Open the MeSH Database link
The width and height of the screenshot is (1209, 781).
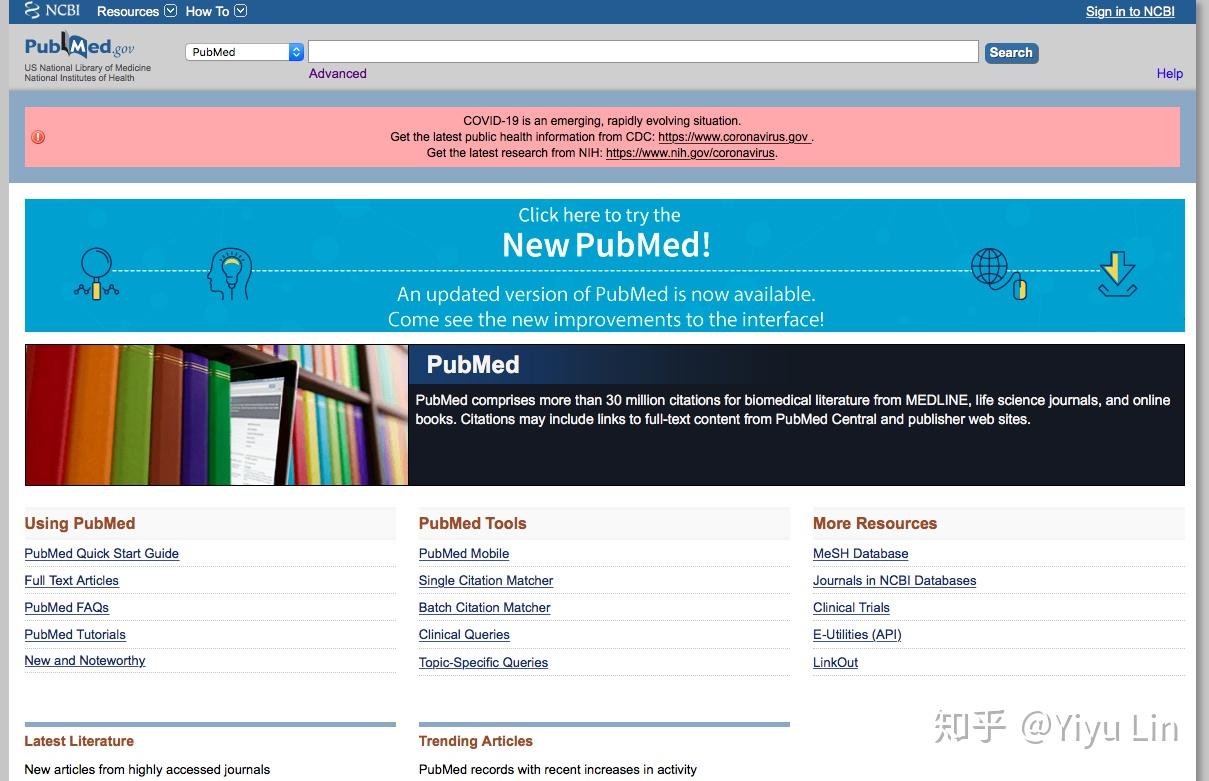pyautogui.click(x=860, y=554)
